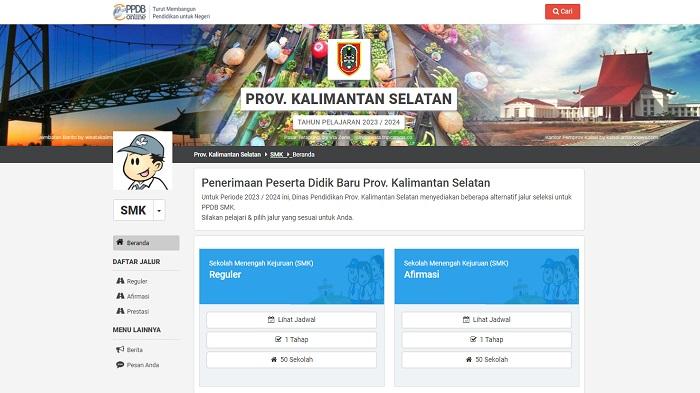Click the TAHUN PELAJARAN 2023 / 2024 label
This screenshot has height=393, width=700.
click(x=349, y=122)
